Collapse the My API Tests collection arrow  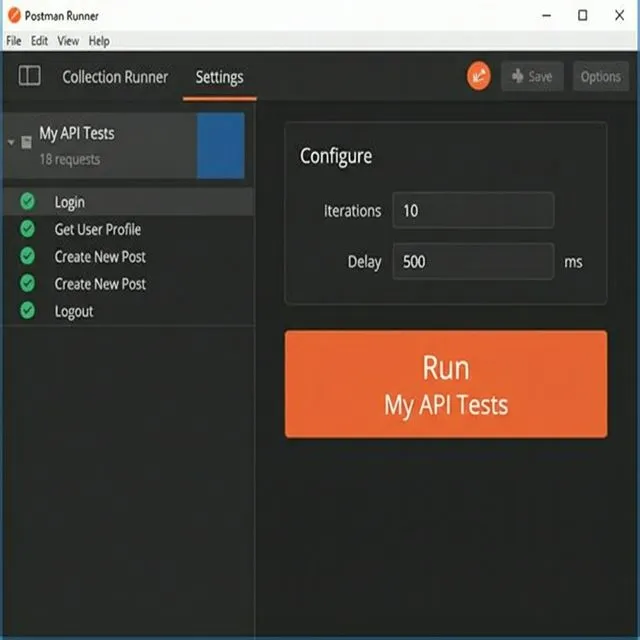tap(11, 143)
